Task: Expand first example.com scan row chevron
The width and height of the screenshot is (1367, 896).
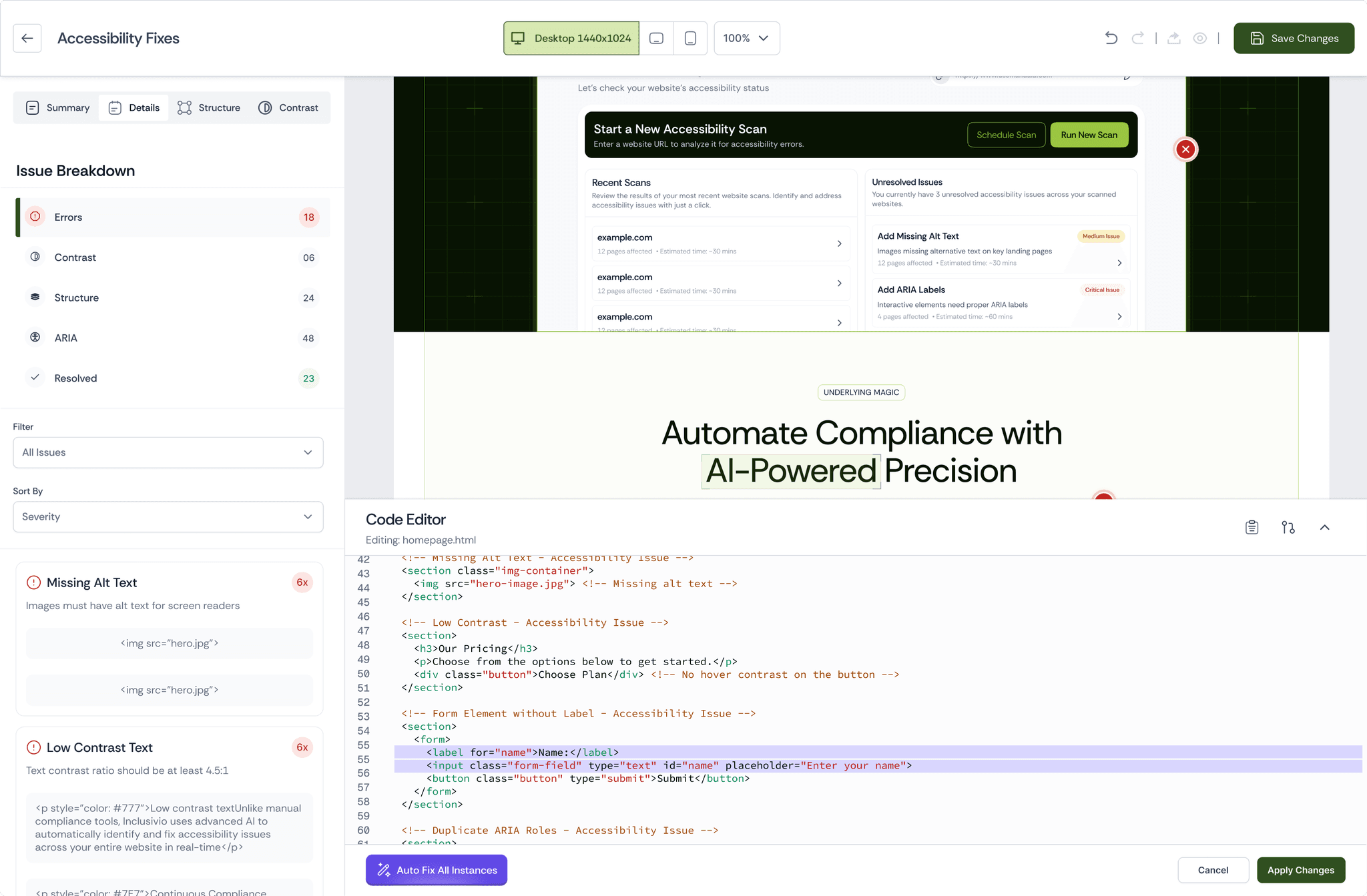Action: pyautogui.click(x=839, y=244)
